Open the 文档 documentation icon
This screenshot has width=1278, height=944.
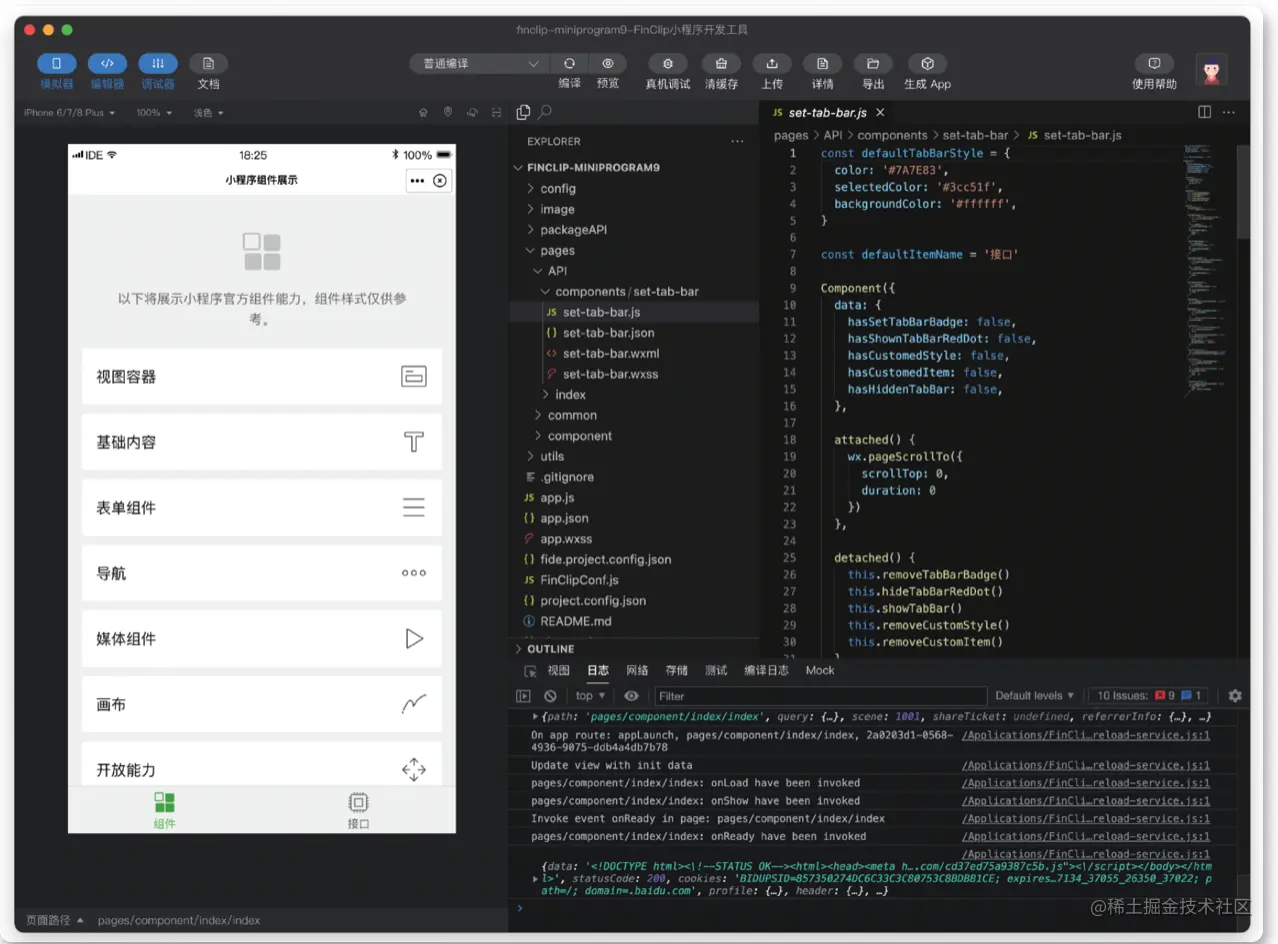click(208, 64)
